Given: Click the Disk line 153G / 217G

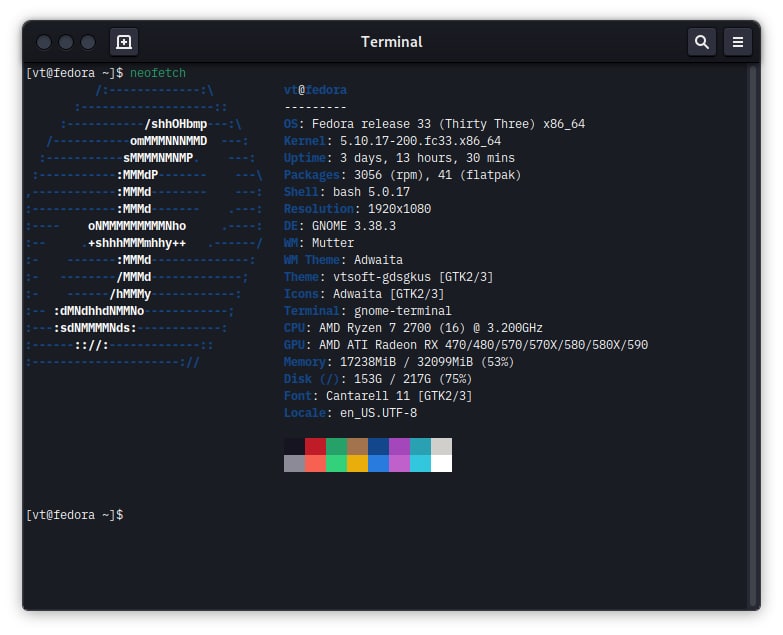Looking at the screenshot, I should tap(378, 378).
